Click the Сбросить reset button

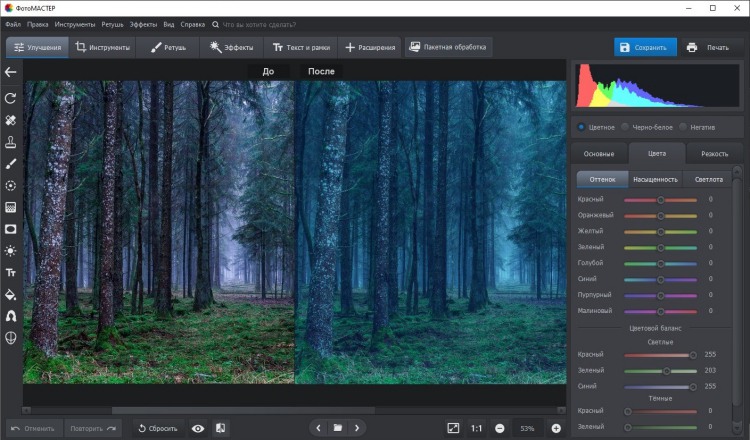[x=157, y=428]
